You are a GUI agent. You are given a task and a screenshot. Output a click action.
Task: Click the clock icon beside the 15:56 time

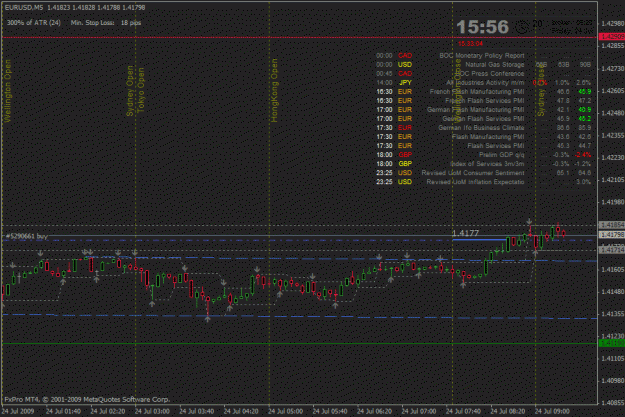click(522, 27)
